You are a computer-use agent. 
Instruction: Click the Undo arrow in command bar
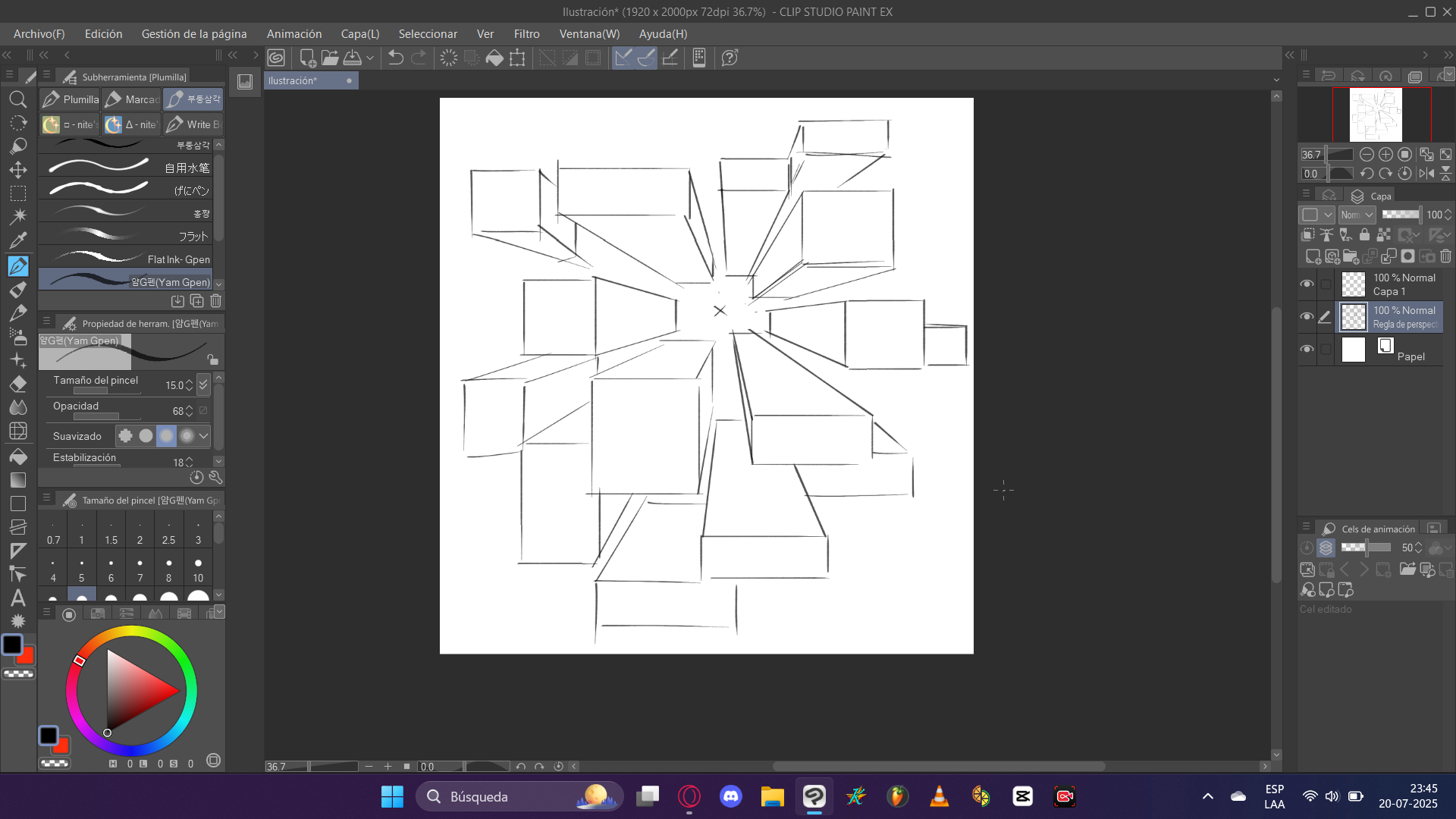tap(395, 58)
